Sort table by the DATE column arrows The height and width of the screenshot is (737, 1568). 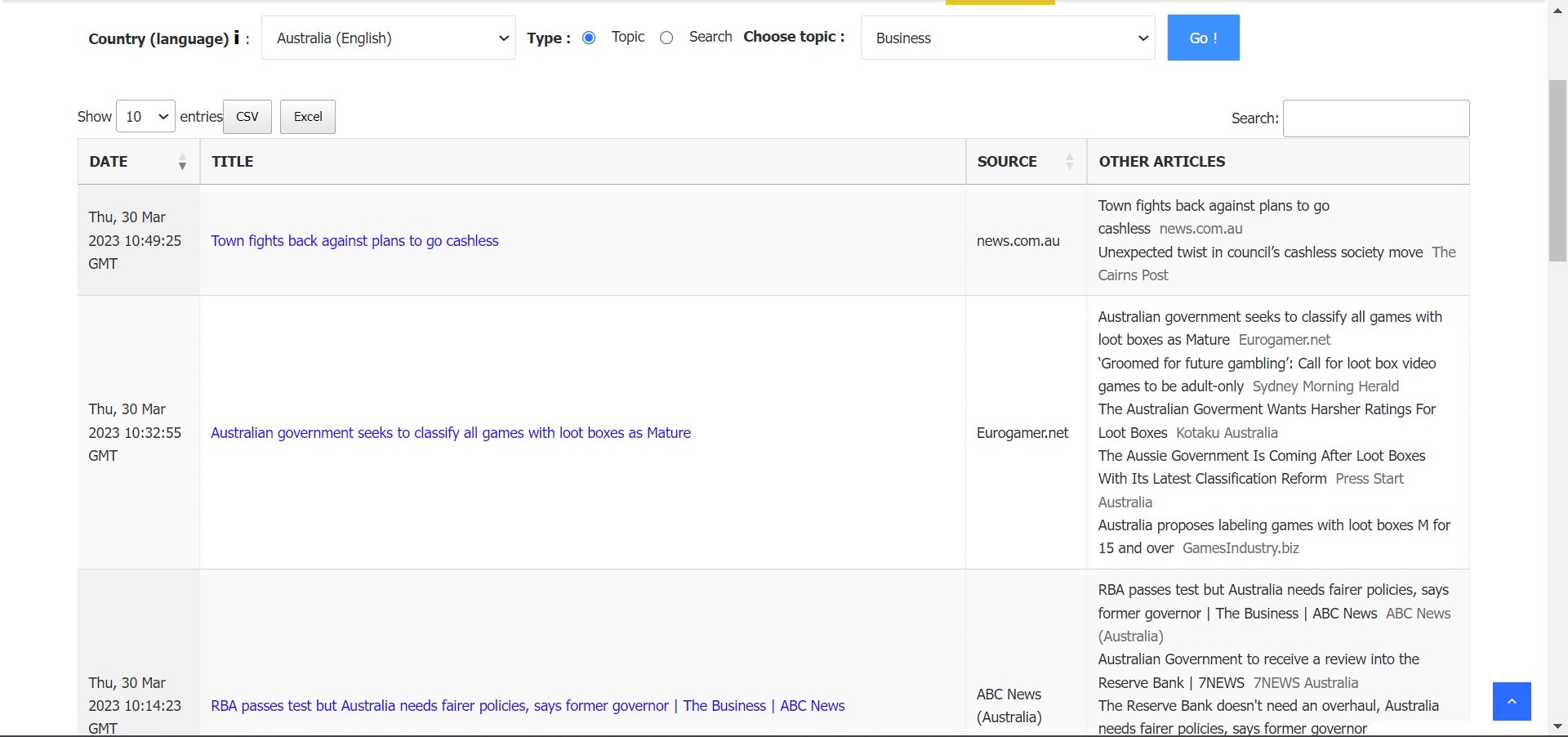pyautogui.click(x=182, y=162)
